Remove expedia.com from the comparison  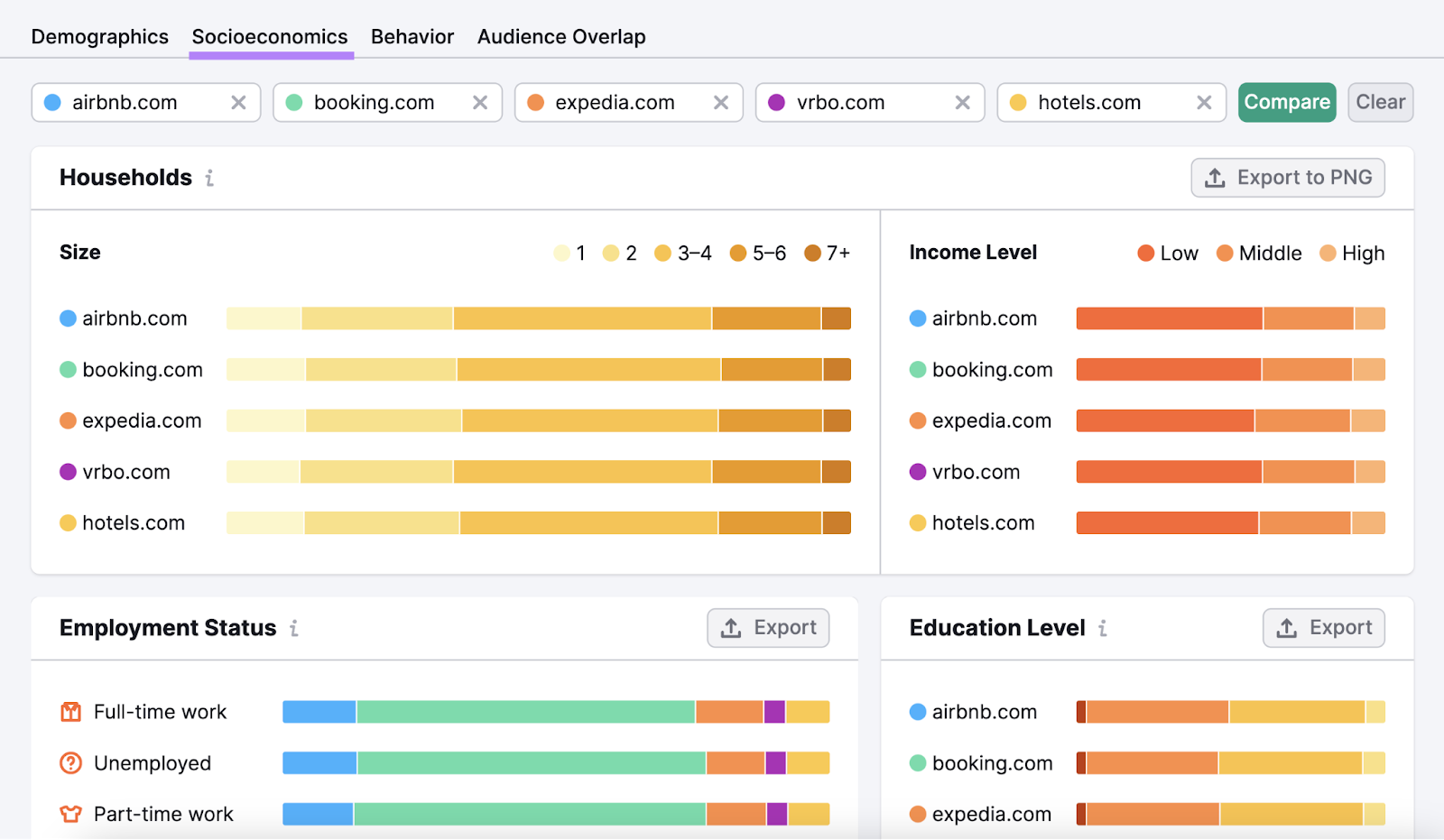[720, 102]
